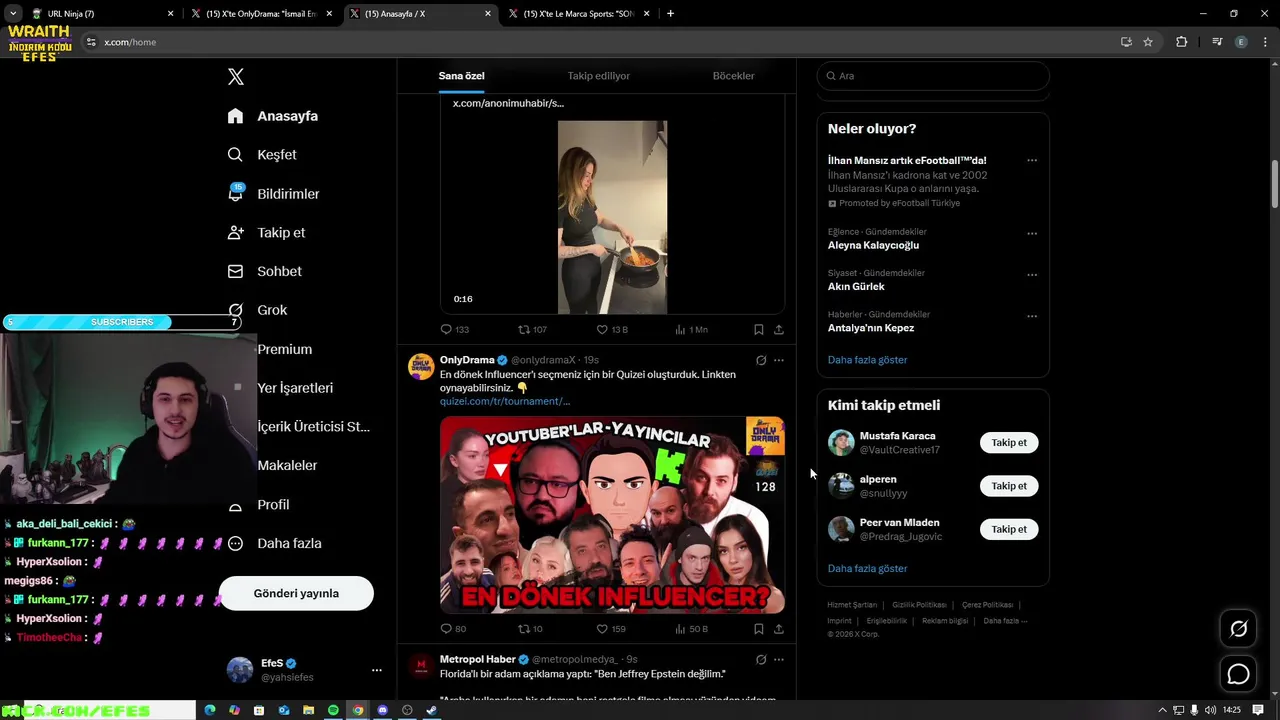1280x720 pixels.
Task: Go to Anasayfa in sidebar
Action: coord(273,116)
